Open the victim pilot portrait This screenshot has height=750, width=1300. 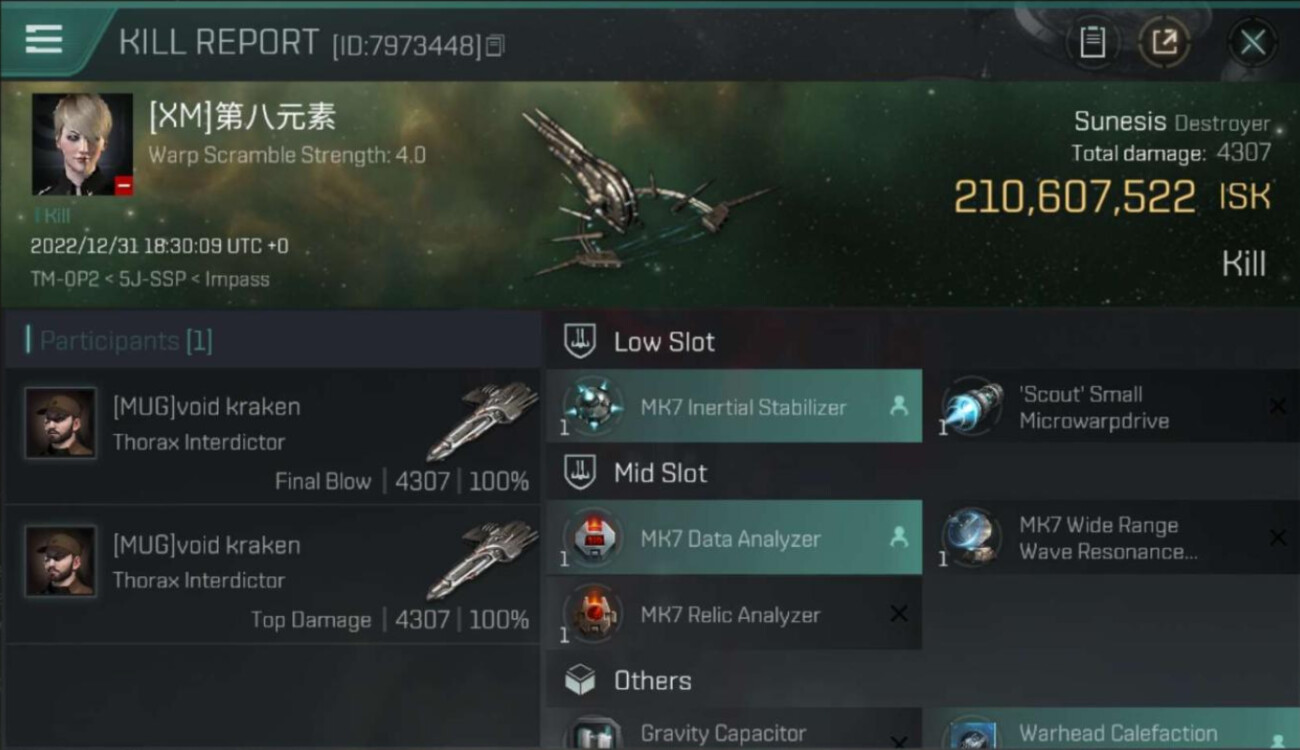[x=82, y=144]
